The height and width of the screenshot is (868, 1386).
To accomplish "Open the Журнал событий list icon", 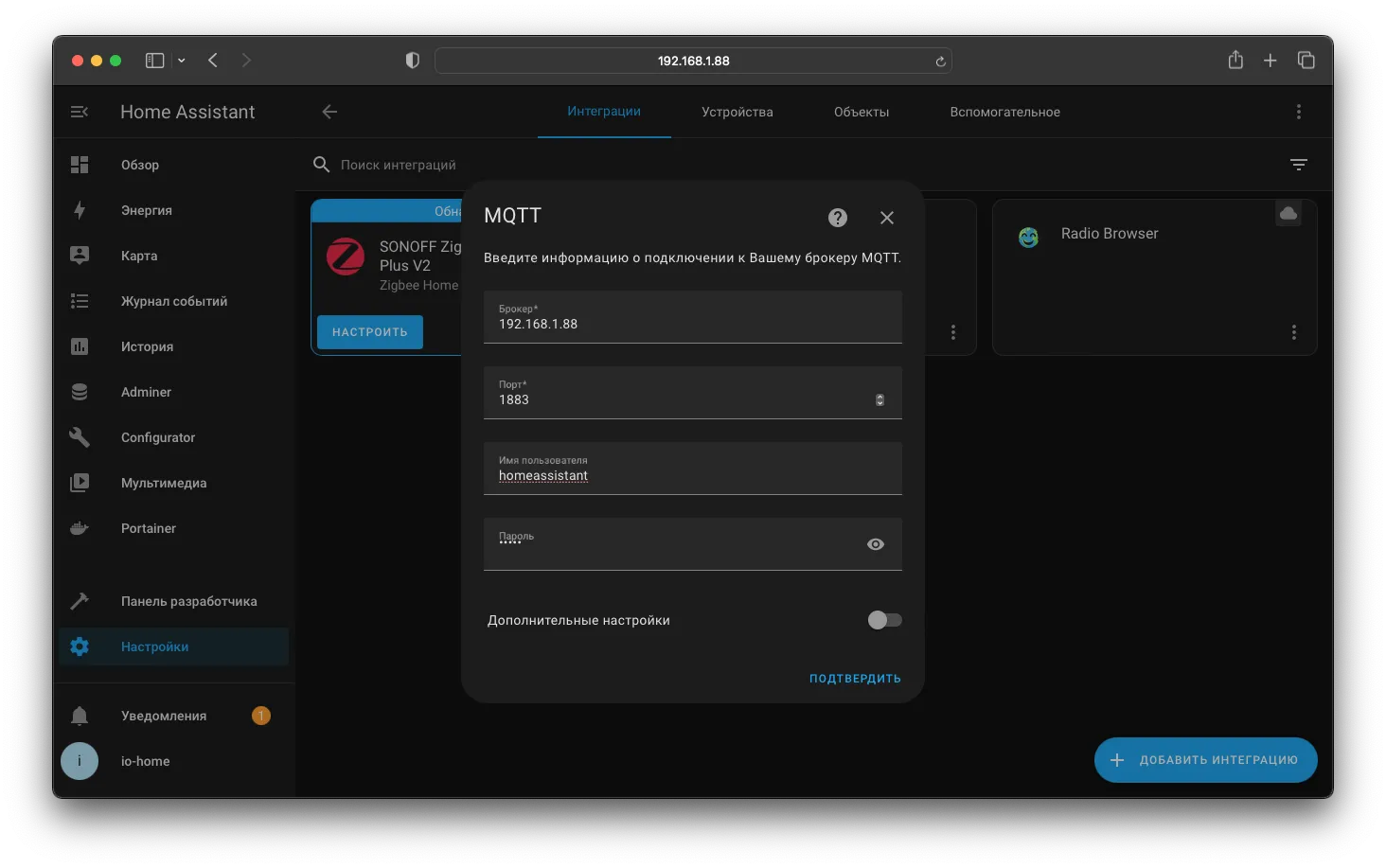I will [x=80, y=301].
